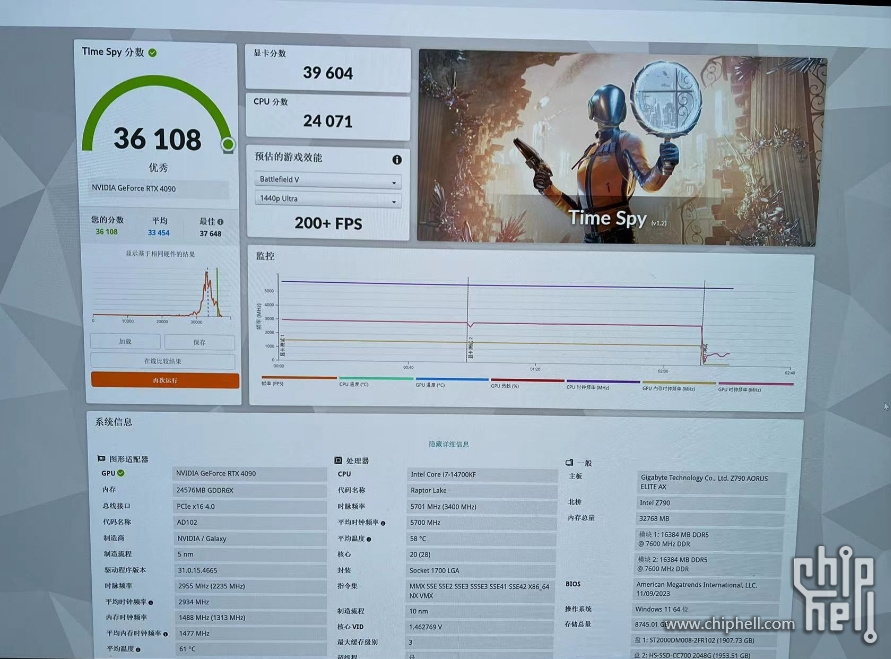
Task: Click the info icon next to 最佳
Action: [x=220, y=222]
